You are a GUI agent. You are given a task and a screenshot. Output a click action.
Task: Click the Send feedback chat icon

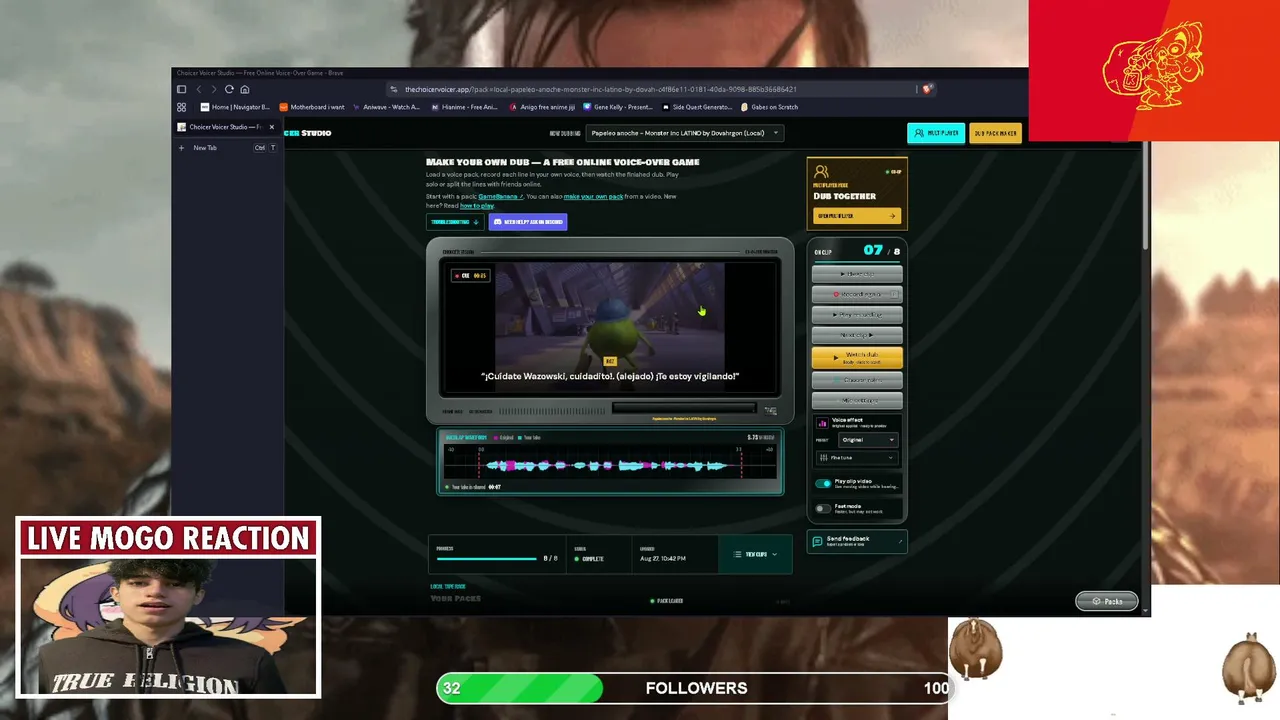click(x=818, y=542)
